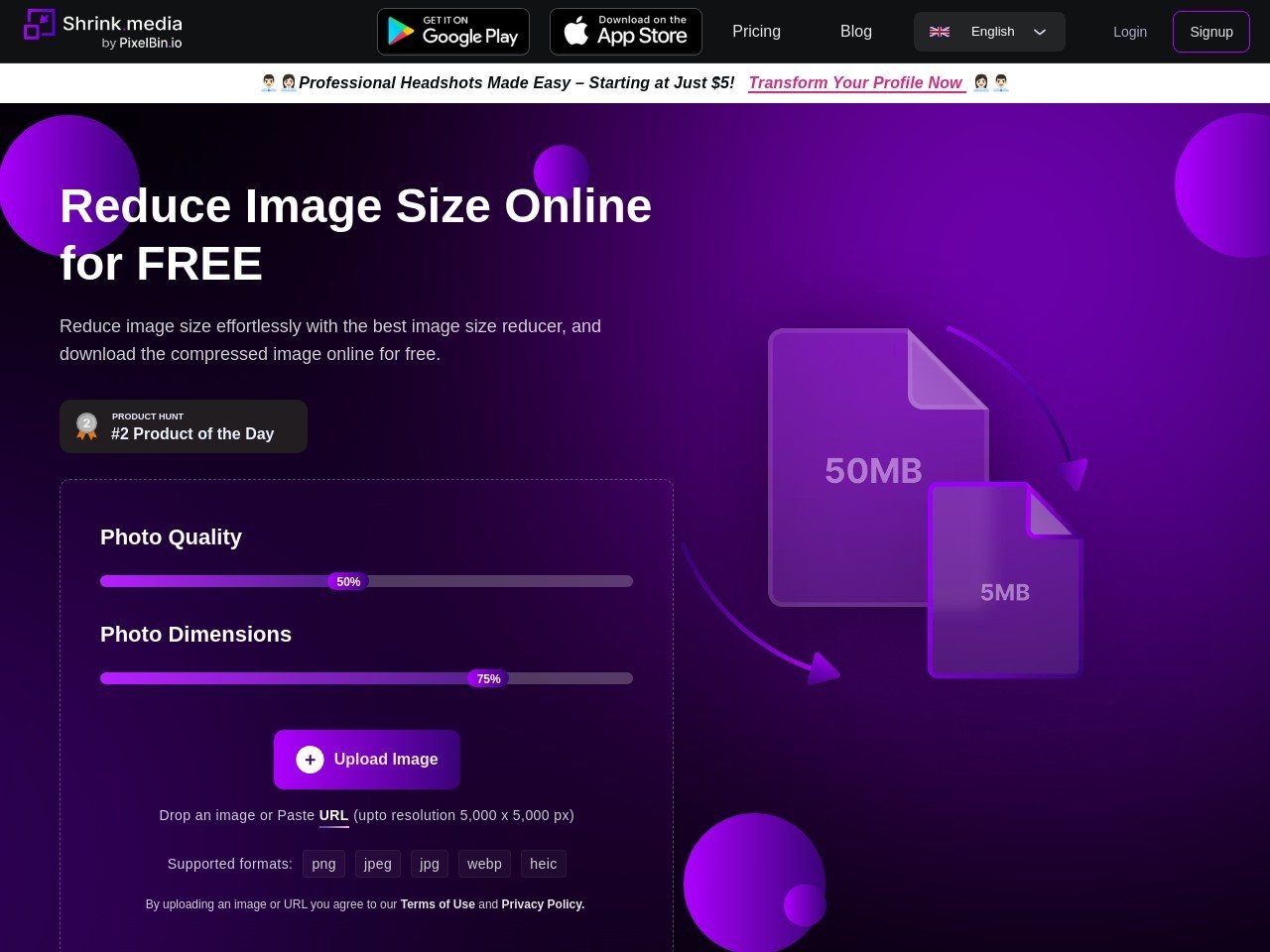The height and width of the screenshot is (952, 1270).
Task: Open the Terms of Use link
Action: coord(438,904)
